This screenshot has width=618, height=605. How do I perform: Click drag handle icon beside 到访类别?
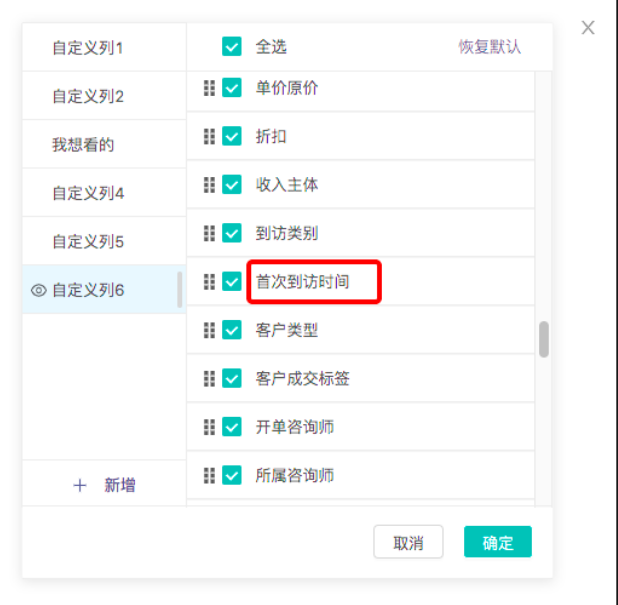(209, 233)
